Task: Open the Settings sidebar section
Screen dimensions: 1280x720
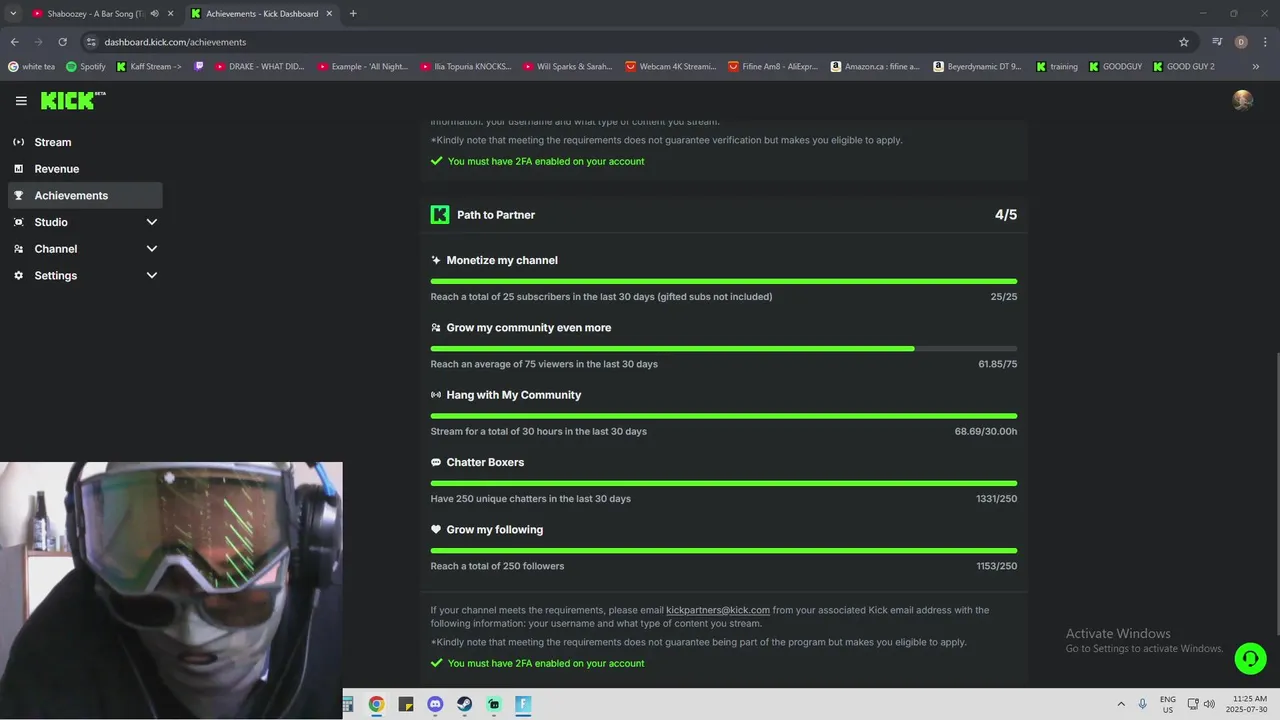Action: tap(85, 275)
